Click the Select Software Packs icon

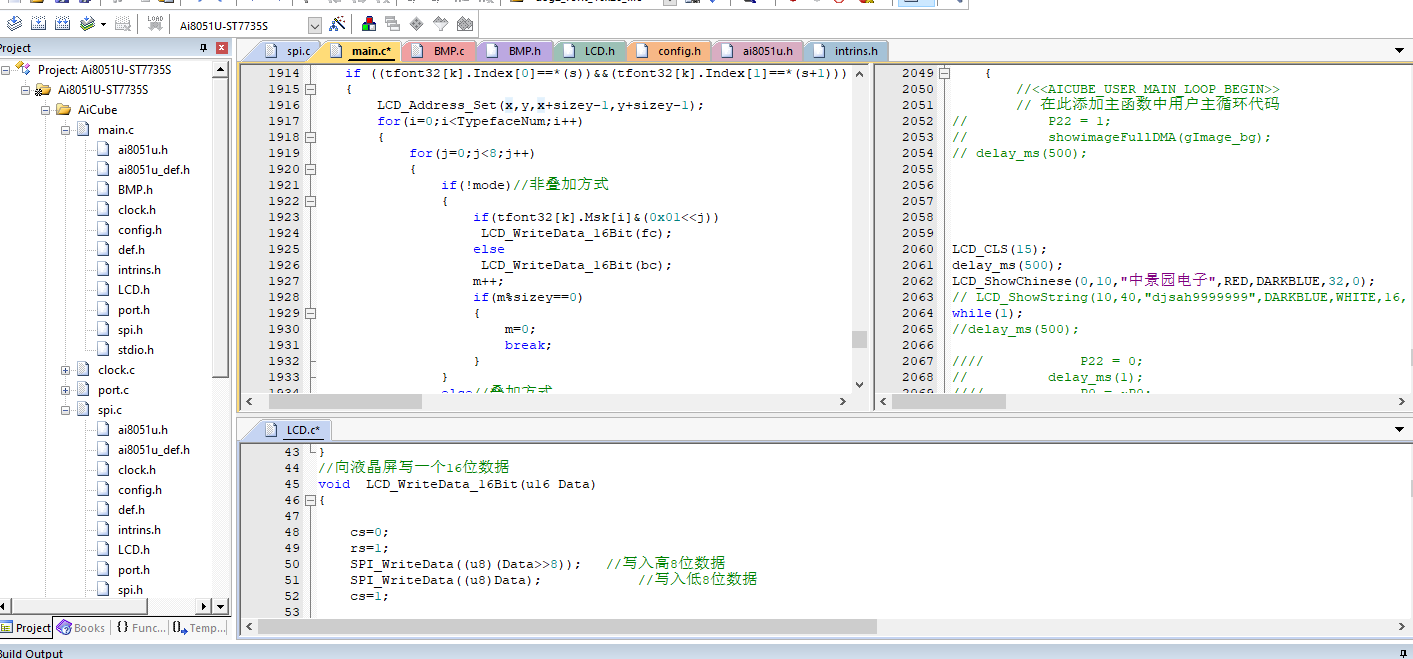416,24
